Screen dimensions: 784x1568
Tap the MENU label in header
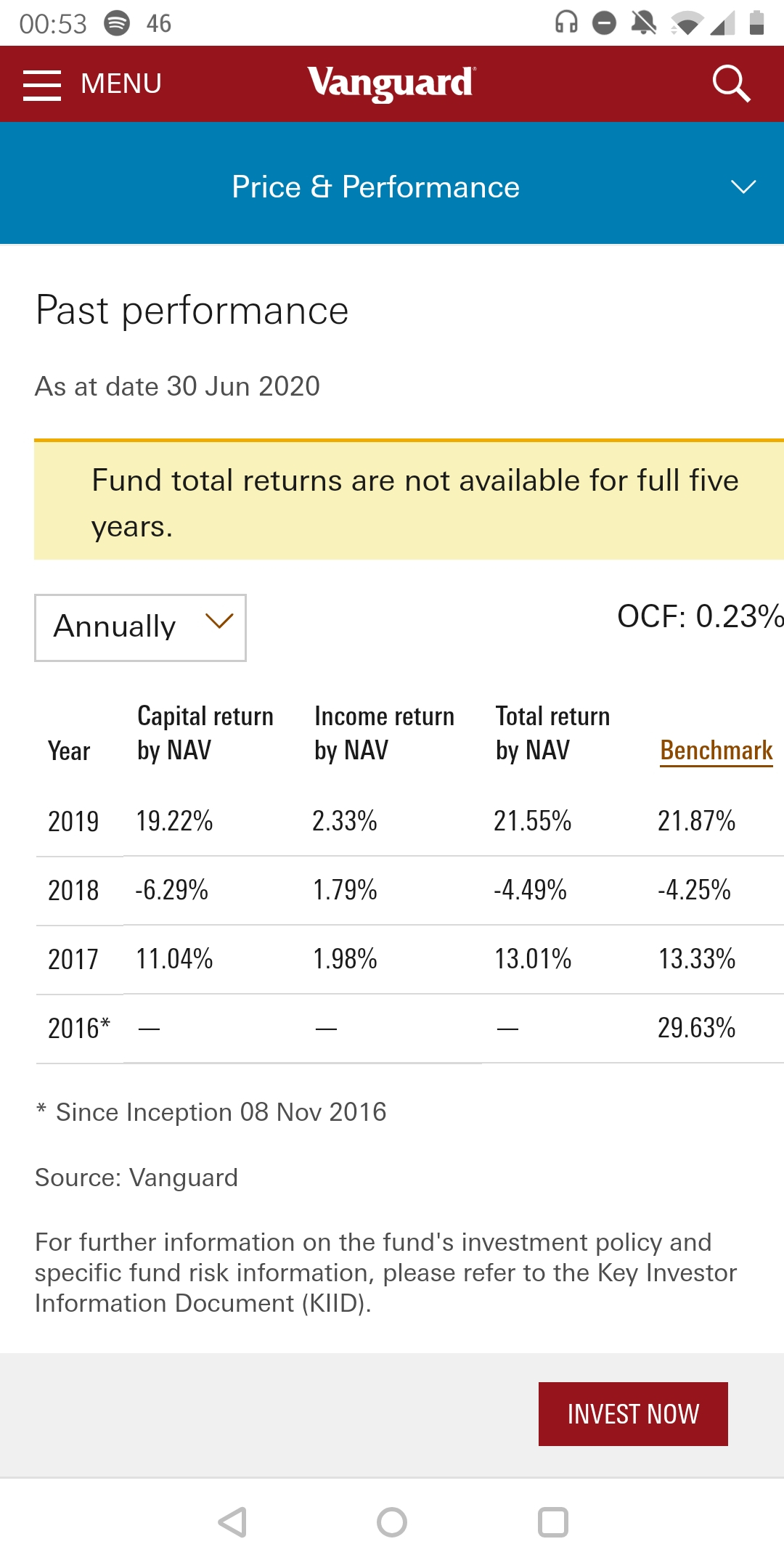[x=121, y=84]
